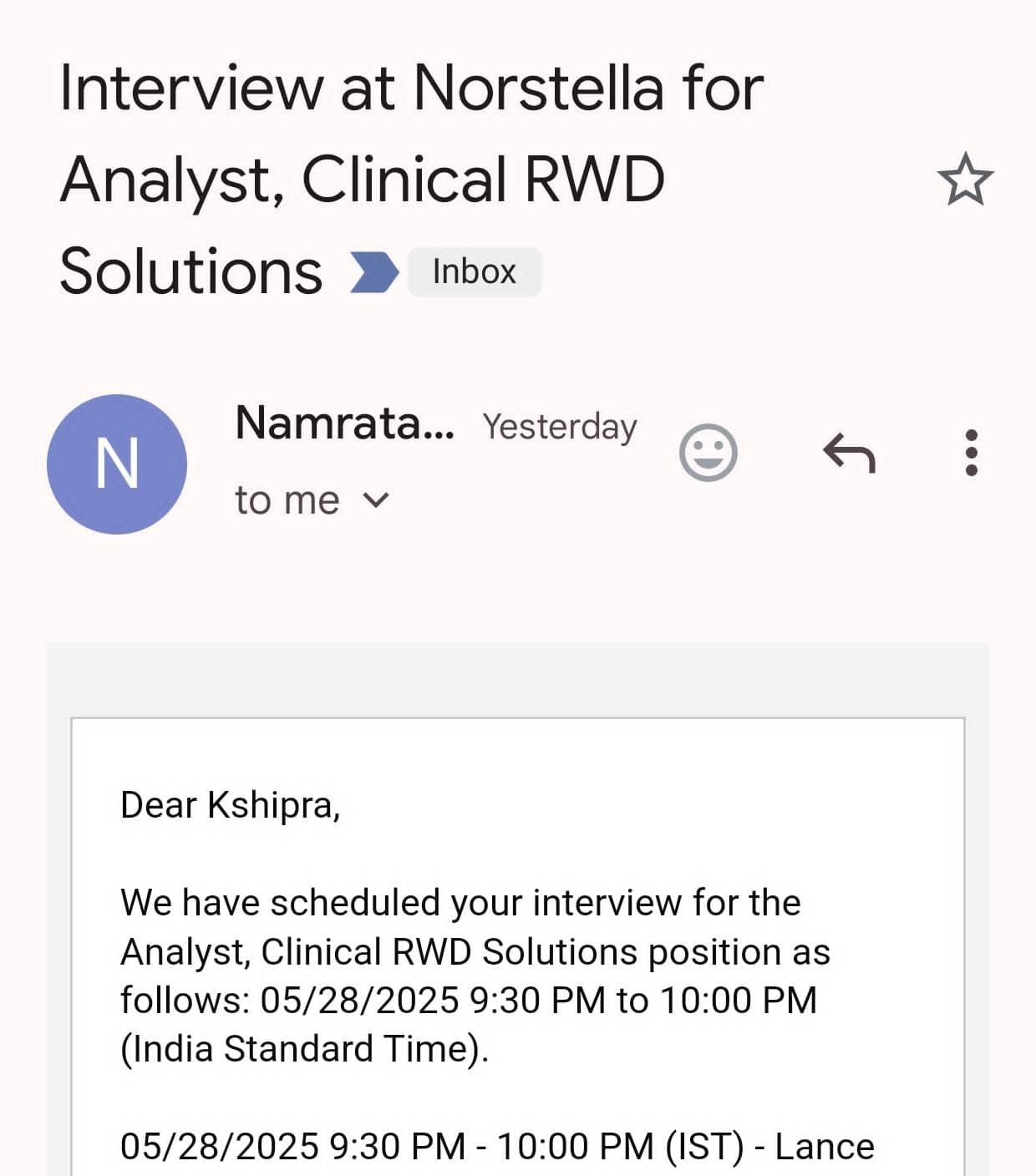The width and height of the screenshot is (1036, 1176).
Task: Click 'Analyst, Clinical RWD' on the subject's second line
Action: pos(362,180)
